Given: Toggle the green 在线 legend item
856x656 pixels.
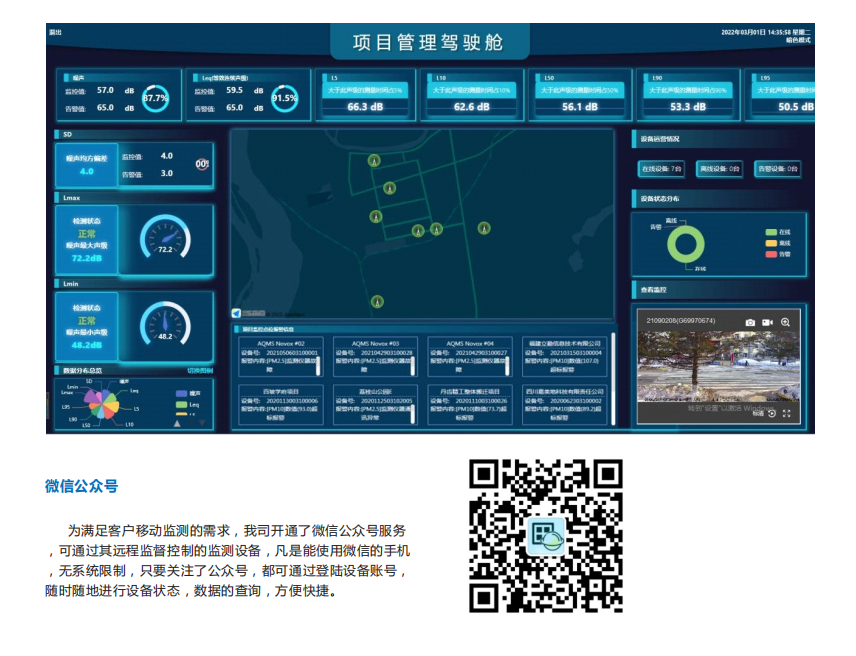Looking at the screenshot, I should click(x=778, y=232).
